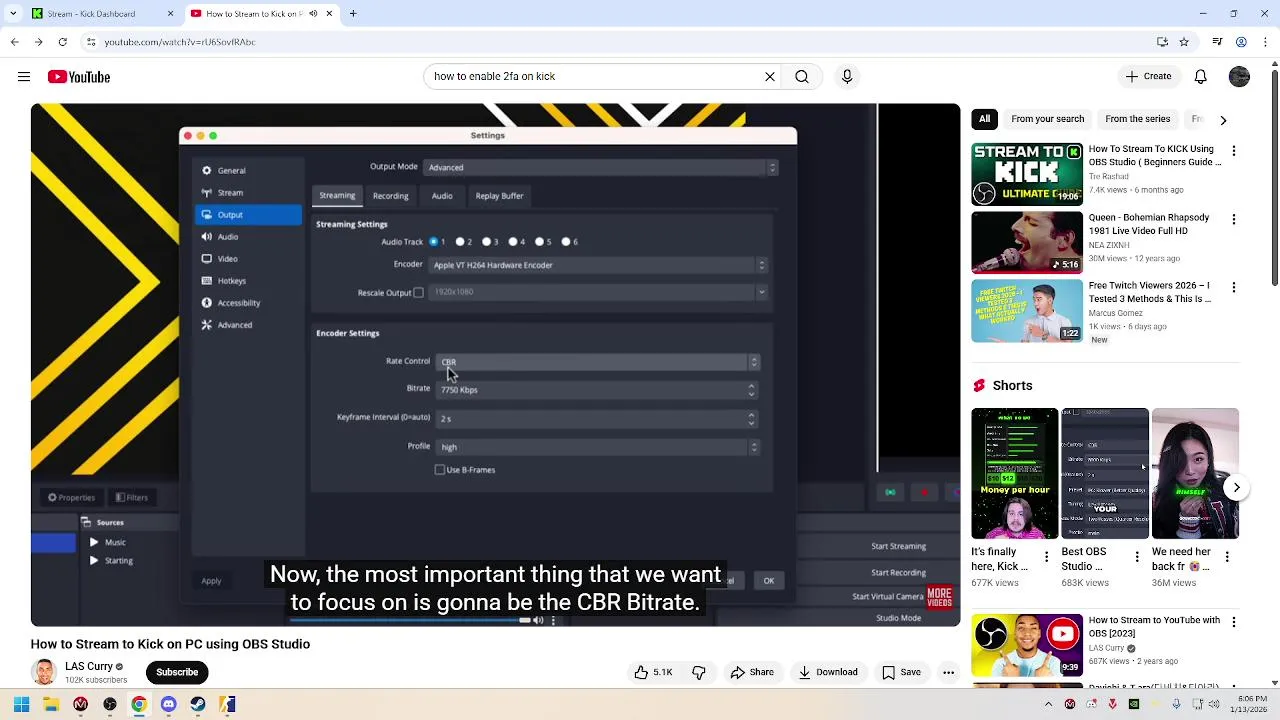Open 'We need her back' Short

click(1195, 473)
